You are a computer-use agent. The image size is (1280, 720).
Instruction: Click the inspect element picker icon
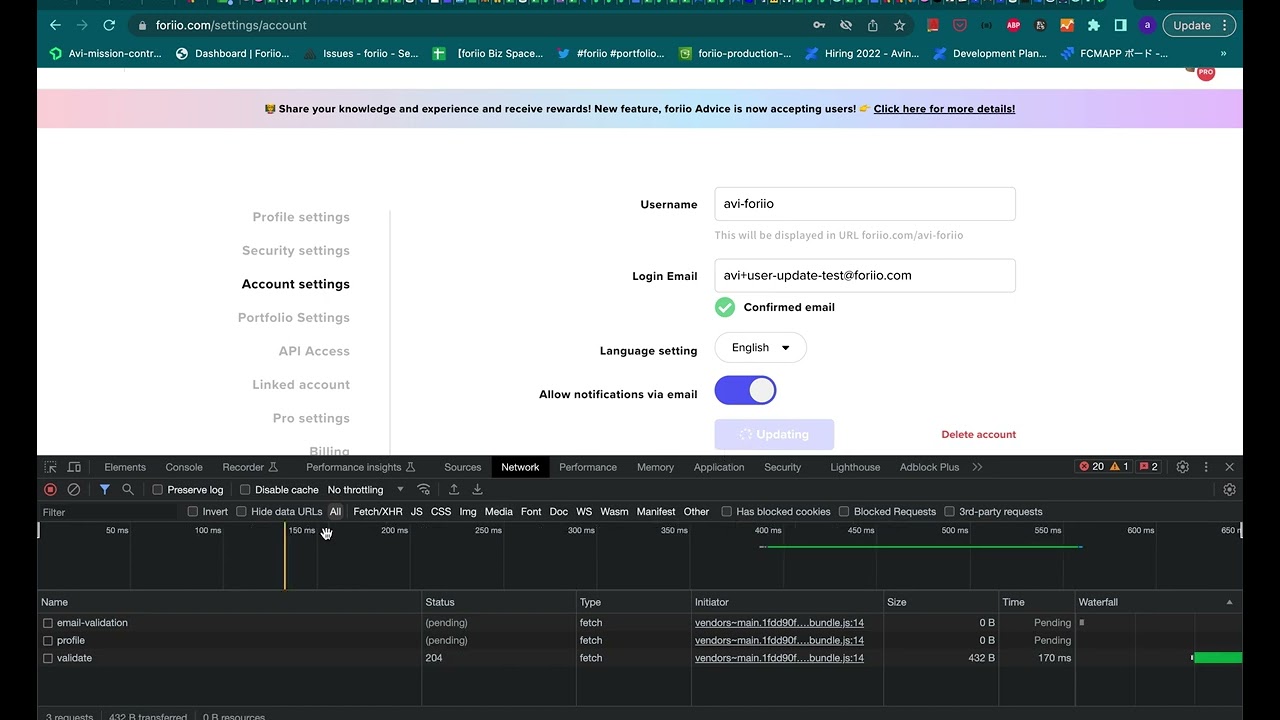[x=50, y=467]
